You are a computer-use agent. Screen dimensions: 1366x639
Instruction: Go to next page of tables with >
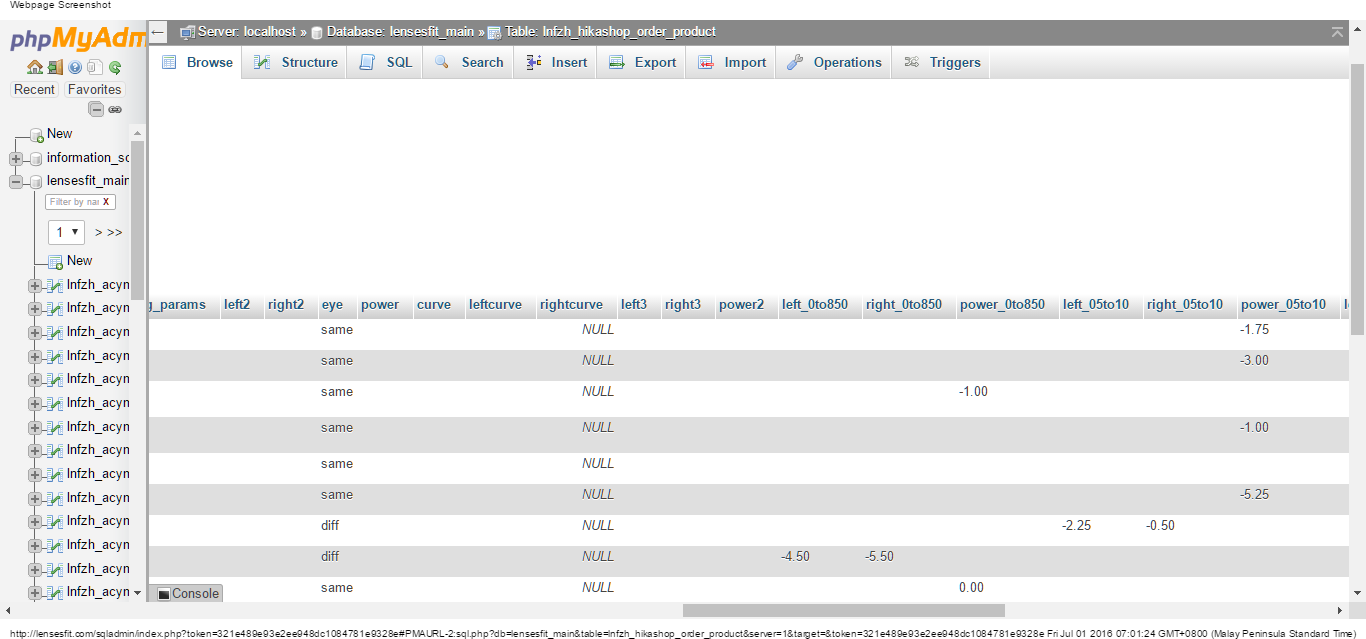[x=99, y=232]
